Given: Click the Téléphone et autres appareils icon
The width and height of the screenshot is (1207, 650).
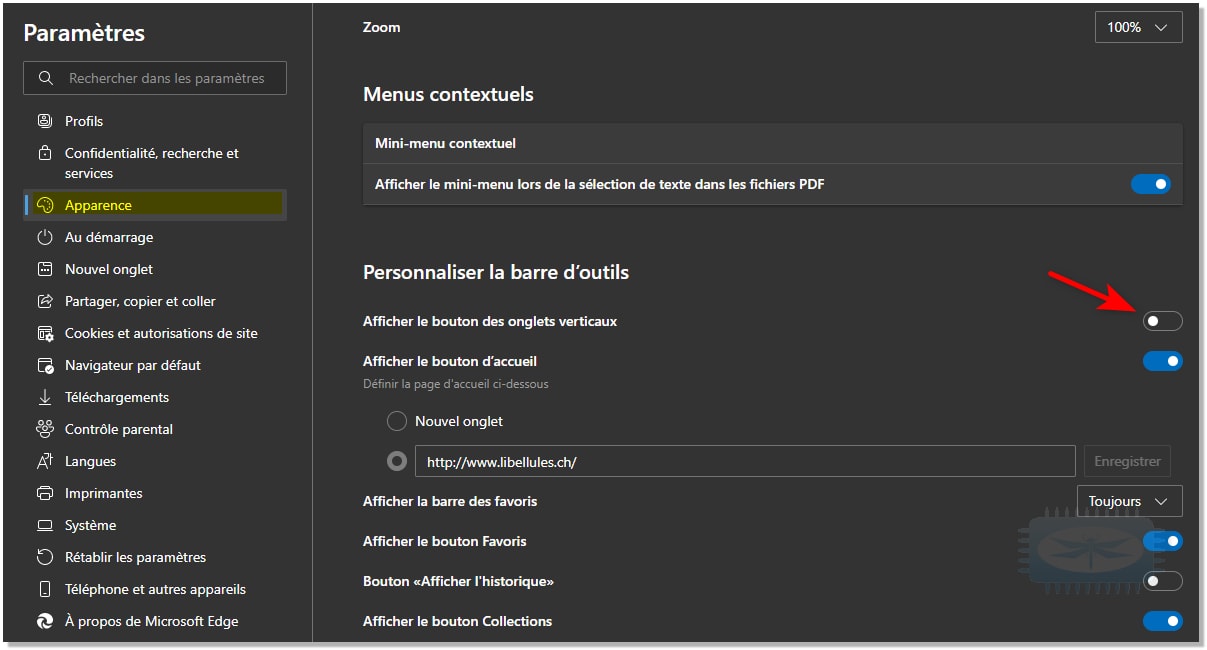Looking at the screenshot, I should [x=44, y=589].
